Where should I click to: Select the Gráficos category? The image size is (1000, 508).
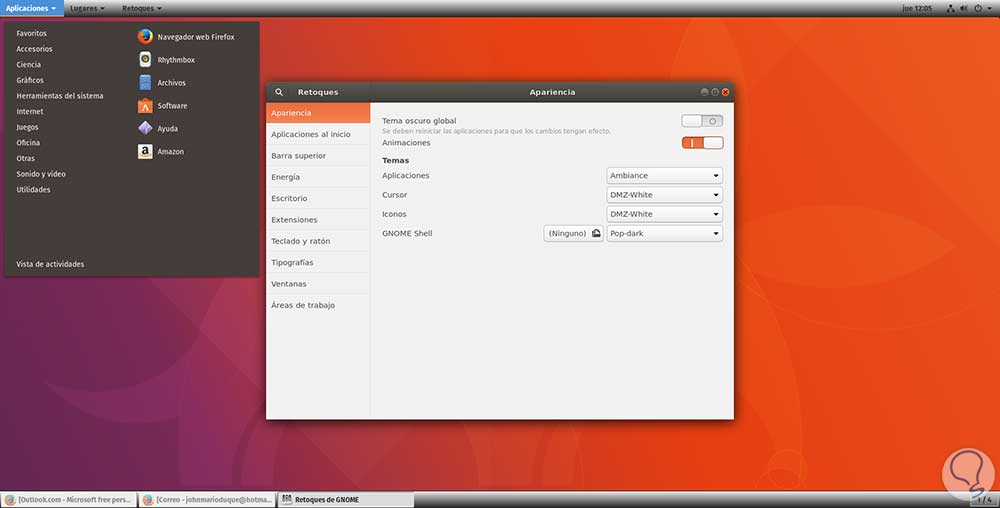[30, 80]
